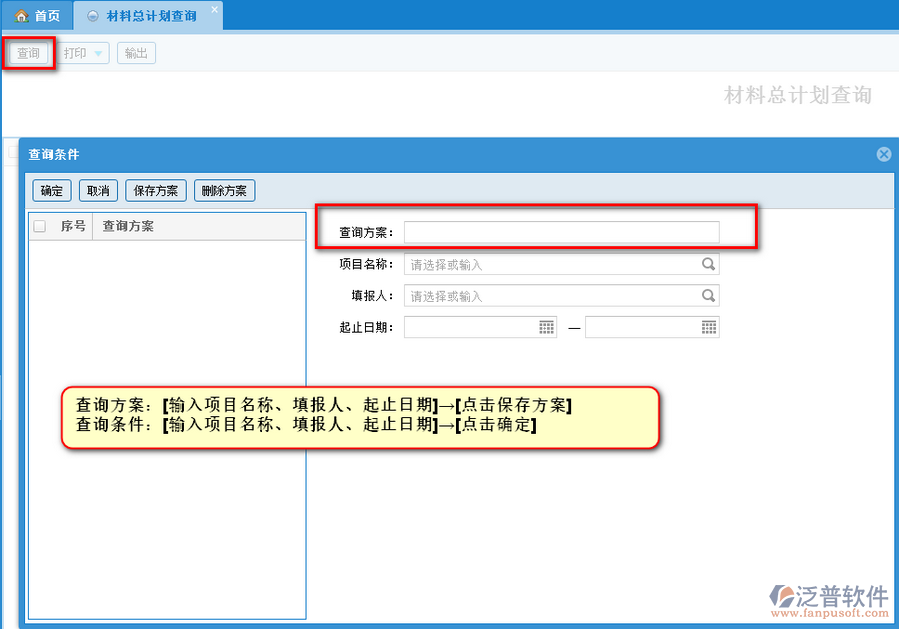Open the start date calendar icon
Image resolution: width=899 pixels, height=629 pixels.
(546, 327)
